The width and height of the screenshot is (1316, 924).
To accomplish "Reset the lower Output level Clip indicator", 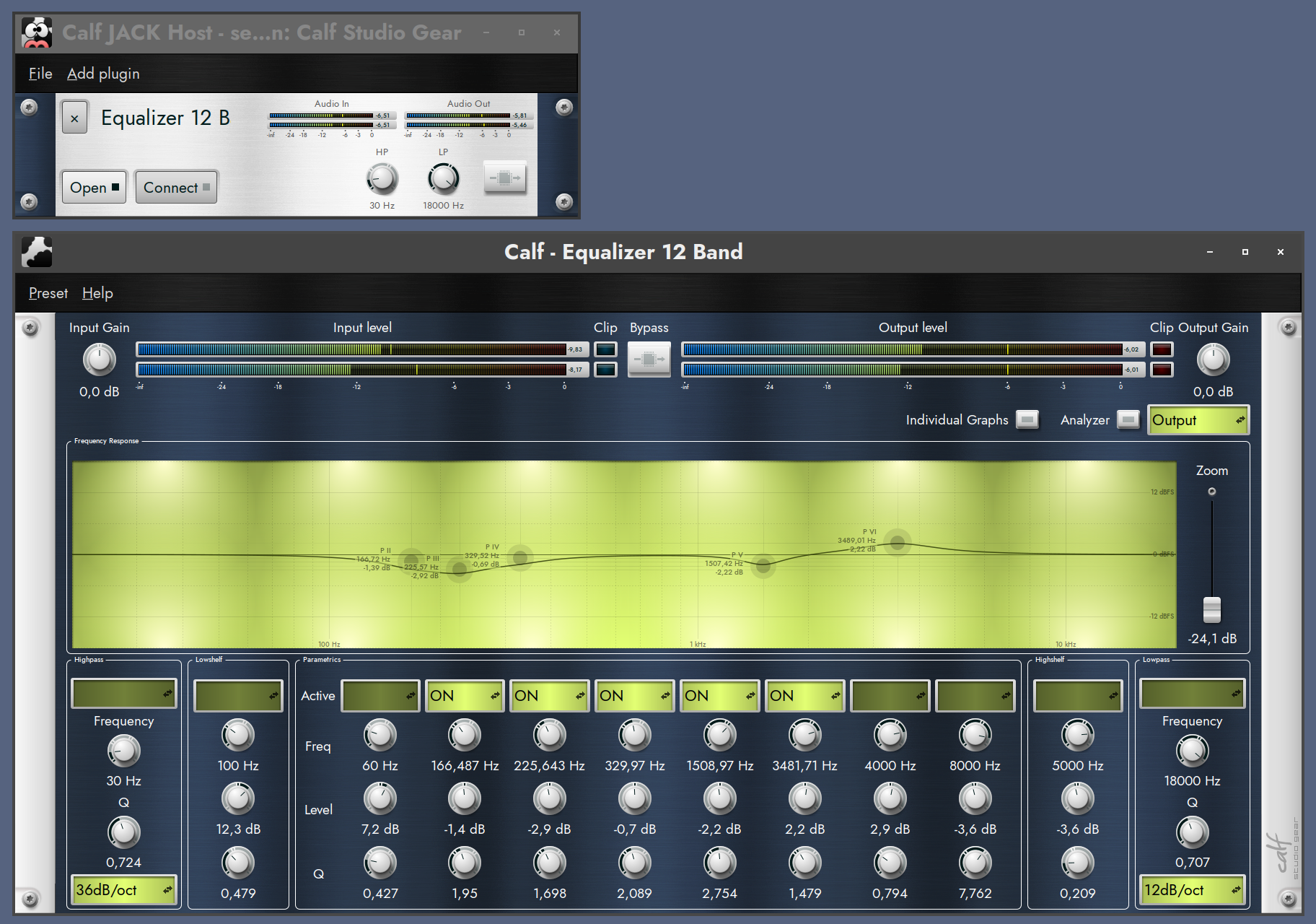I will (x=1162, y=370).
